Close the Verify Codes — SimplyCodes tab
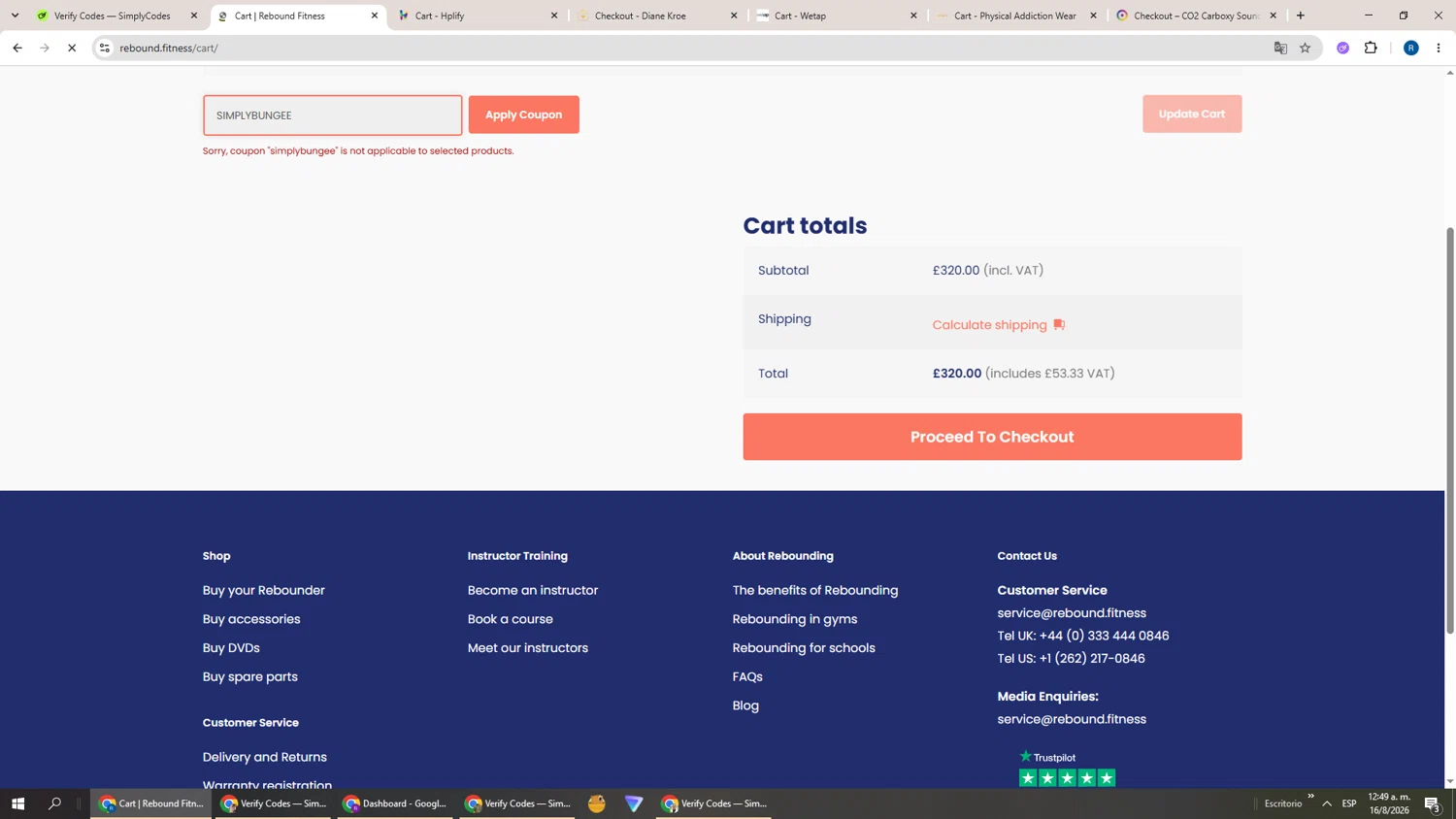 [194, 16]
